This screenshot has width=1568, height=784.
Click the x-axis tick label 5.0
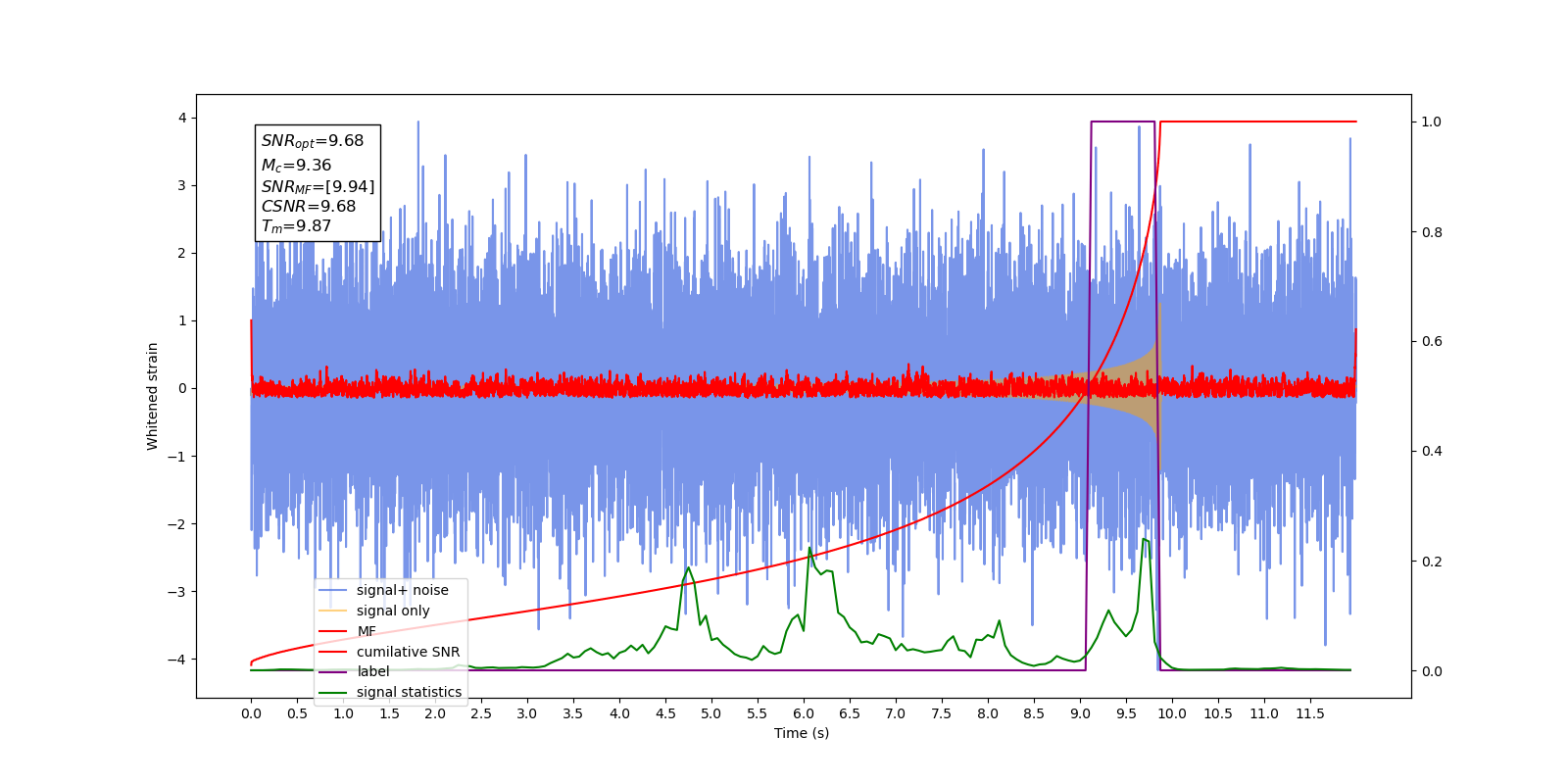click(711, 713)
